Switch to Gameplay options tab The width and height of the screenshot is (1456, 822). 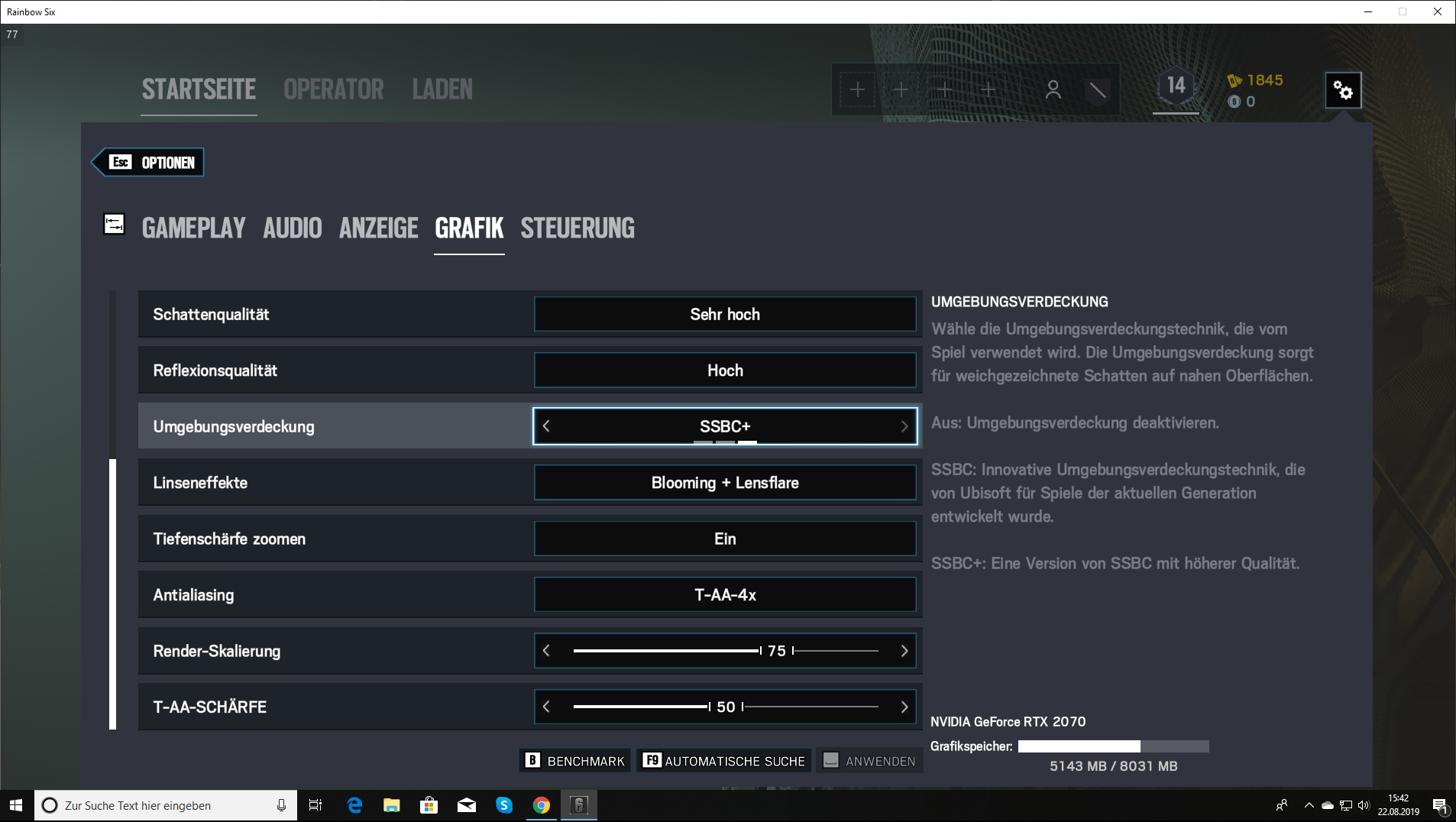(194, 228)
